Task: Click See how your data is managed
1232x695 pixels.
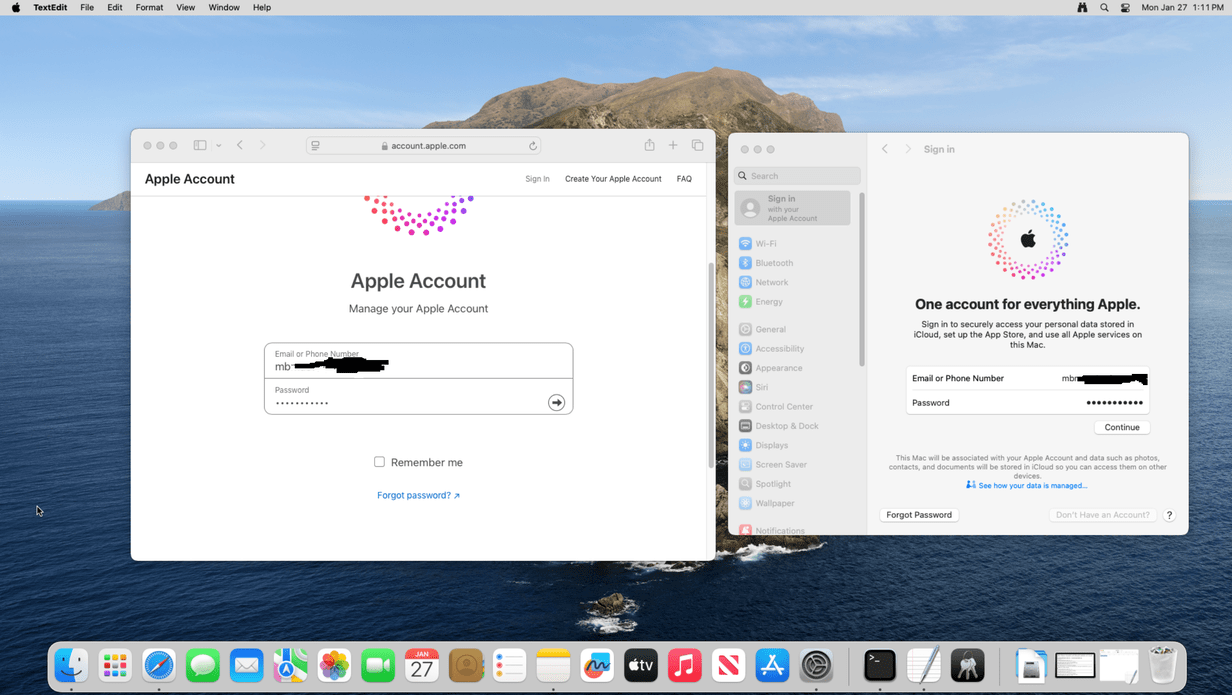Action: click(x=1027, y=485)
